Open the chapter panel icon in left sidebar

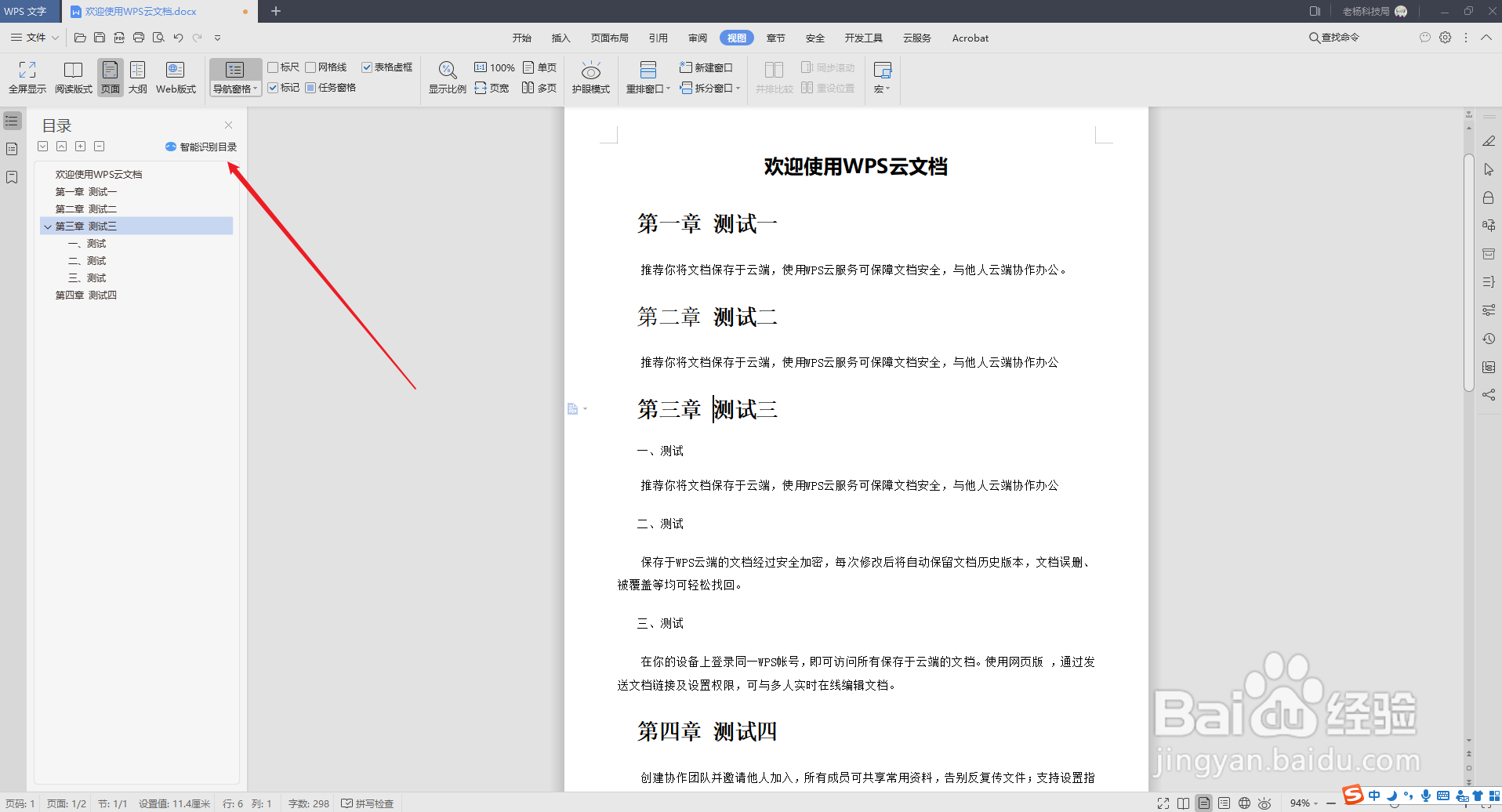coord(12,149)
